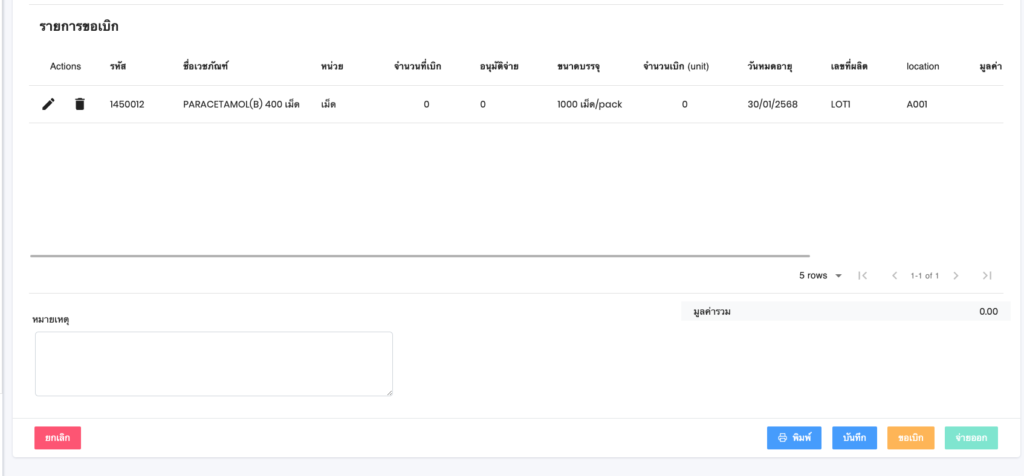
Task: Click the blue พิมพ์ print button
Action: [x=794, y=437]
